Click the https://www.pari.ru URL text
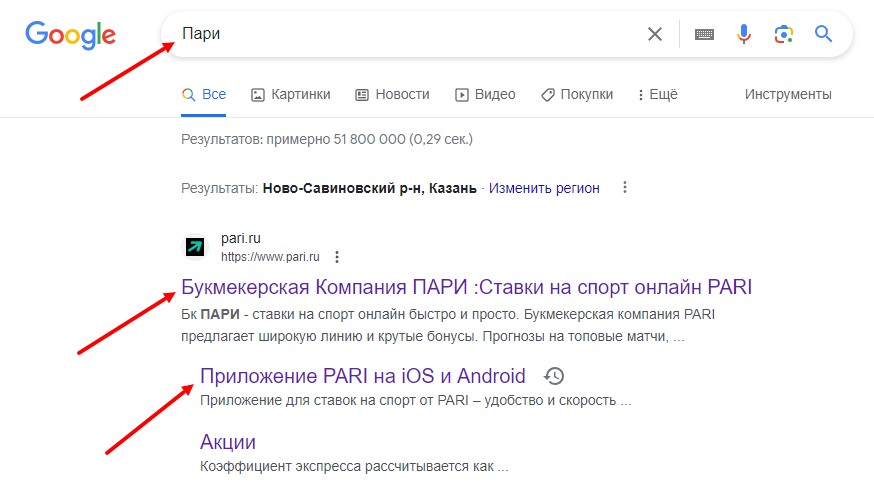 tap(270, 257)
